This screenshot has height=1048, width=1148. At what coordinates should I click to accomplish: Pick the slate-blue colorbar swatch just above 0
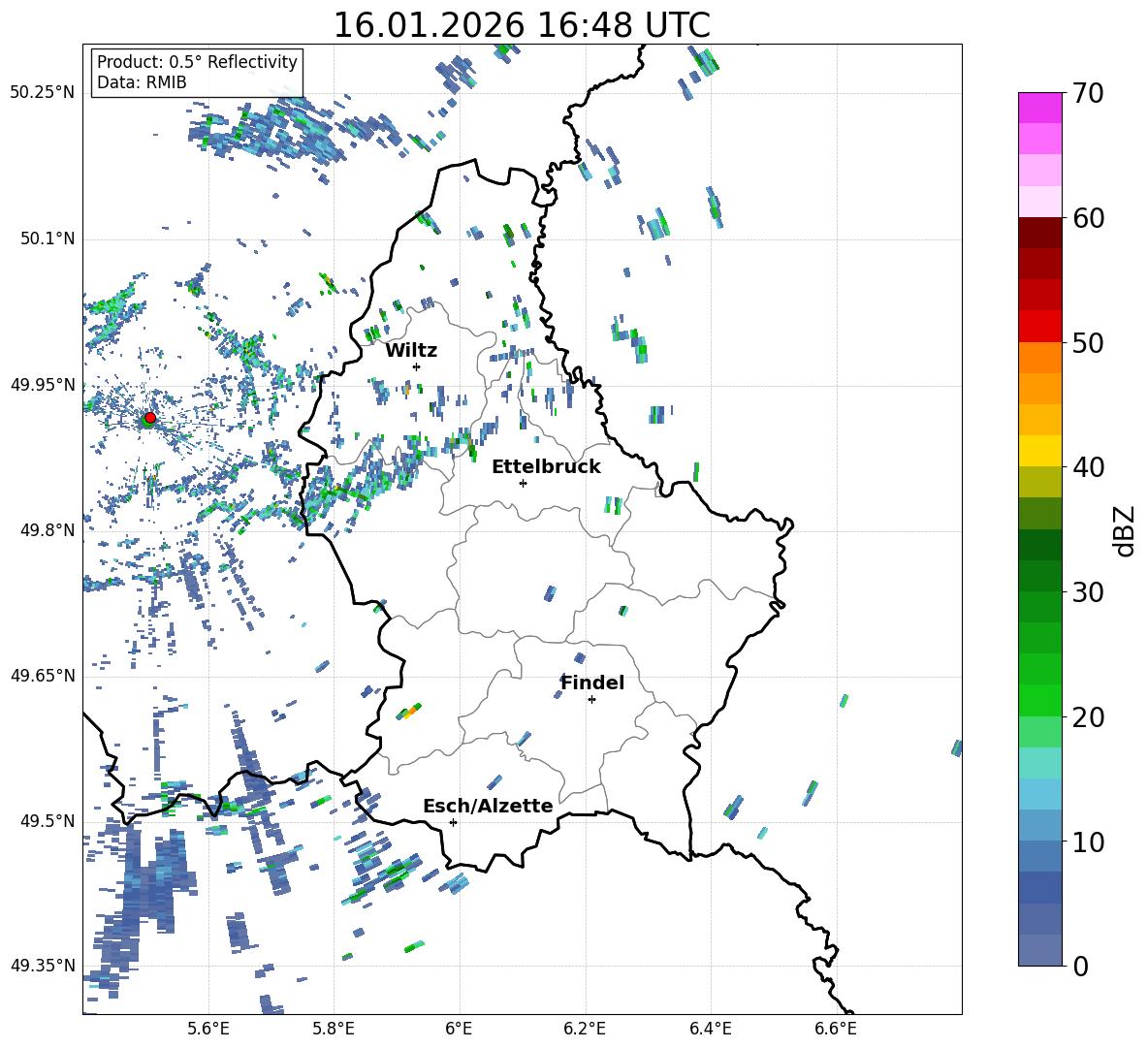tap(1040, 950)
